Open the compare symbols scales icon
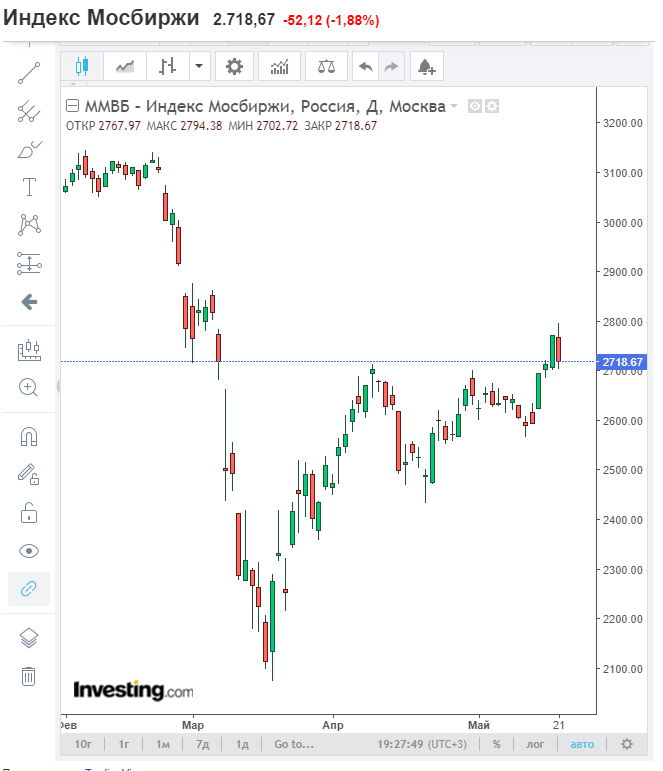 coord(326,66)
